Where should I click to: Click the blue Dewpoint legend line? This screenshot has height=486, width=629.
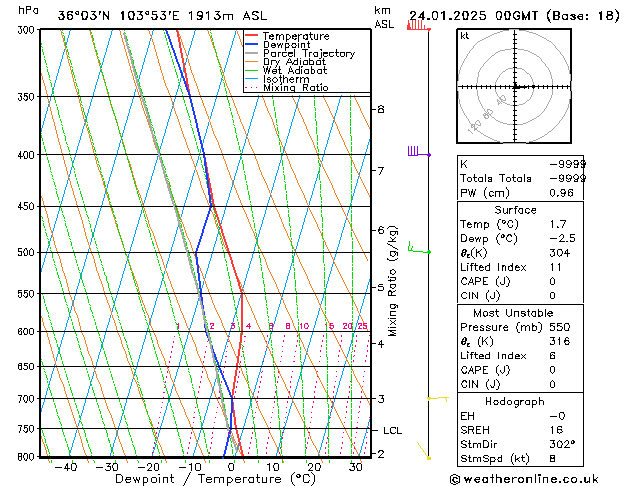point(251,45)
